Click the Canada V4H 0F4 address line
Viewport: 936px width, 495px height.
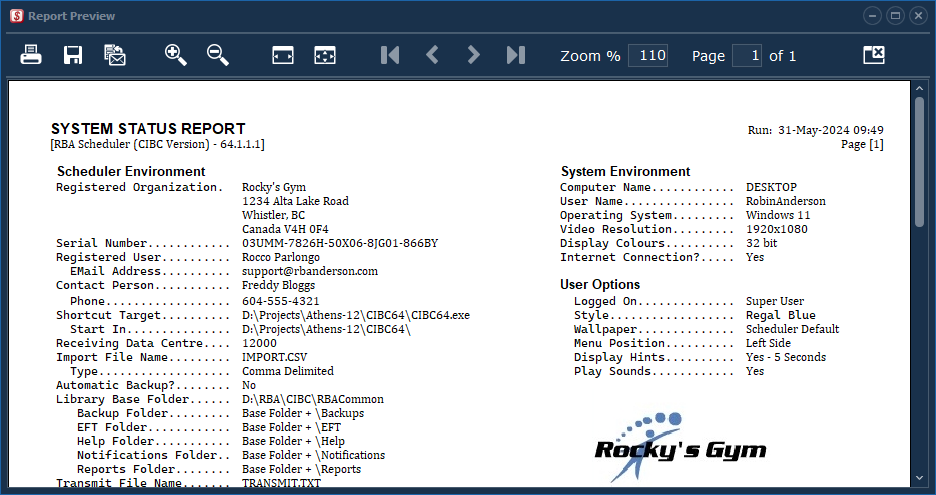(285, 229)
